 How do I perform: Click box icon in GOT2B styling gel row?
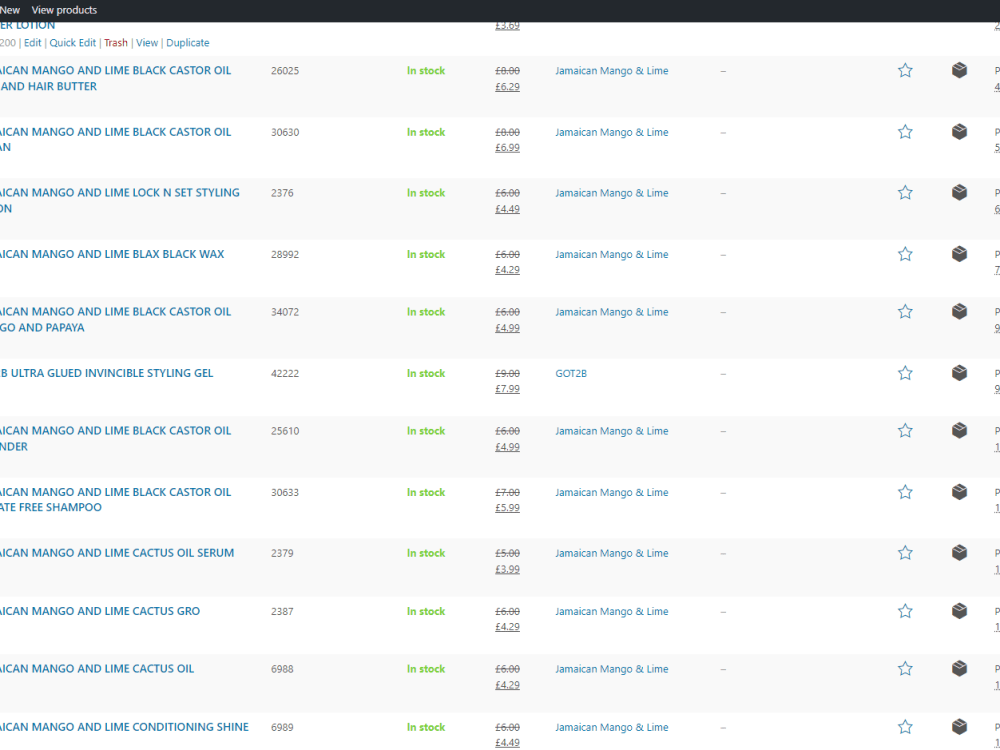pyautogui.click(x=959, y=372)
